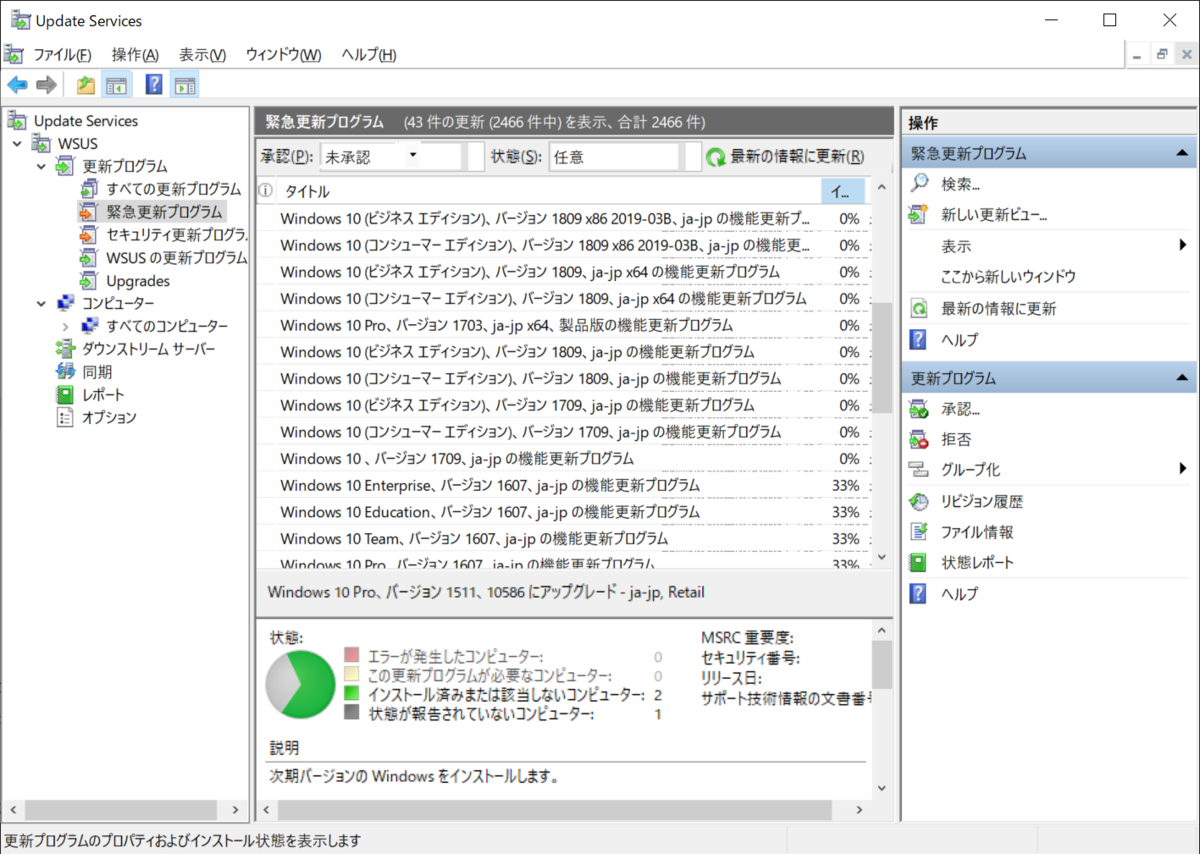This screenshot has width=1200, height=854.
Task: Click the WSUS server node icon
Action: 42,143
